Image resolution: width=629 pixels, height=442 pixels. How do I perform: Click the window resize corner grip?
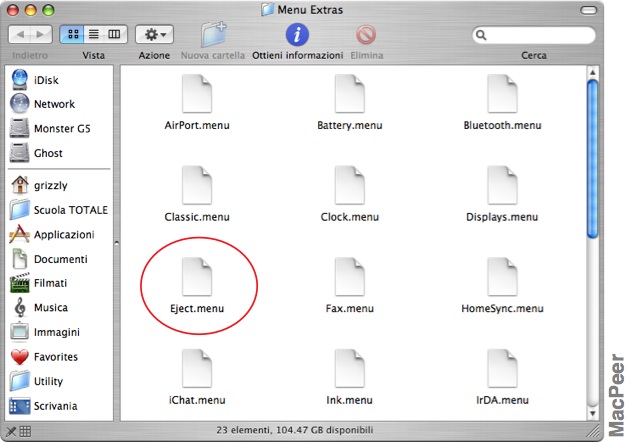click(592, 431)
